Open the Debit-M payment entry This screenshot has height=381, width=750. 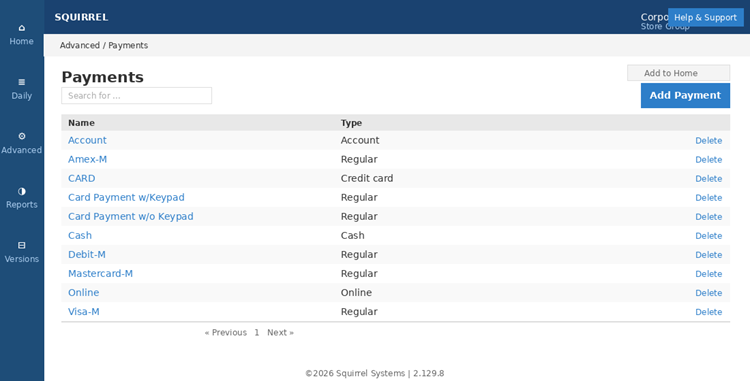[87, 255]
